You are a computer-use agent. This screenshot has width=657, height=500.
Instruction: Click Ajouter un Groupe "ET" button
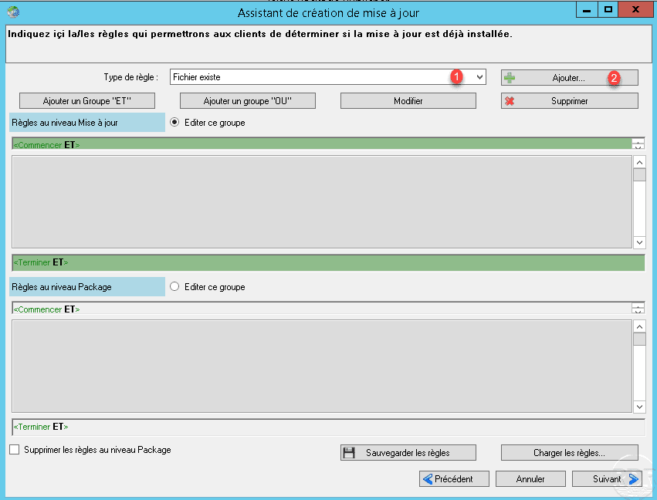point(87,101)
